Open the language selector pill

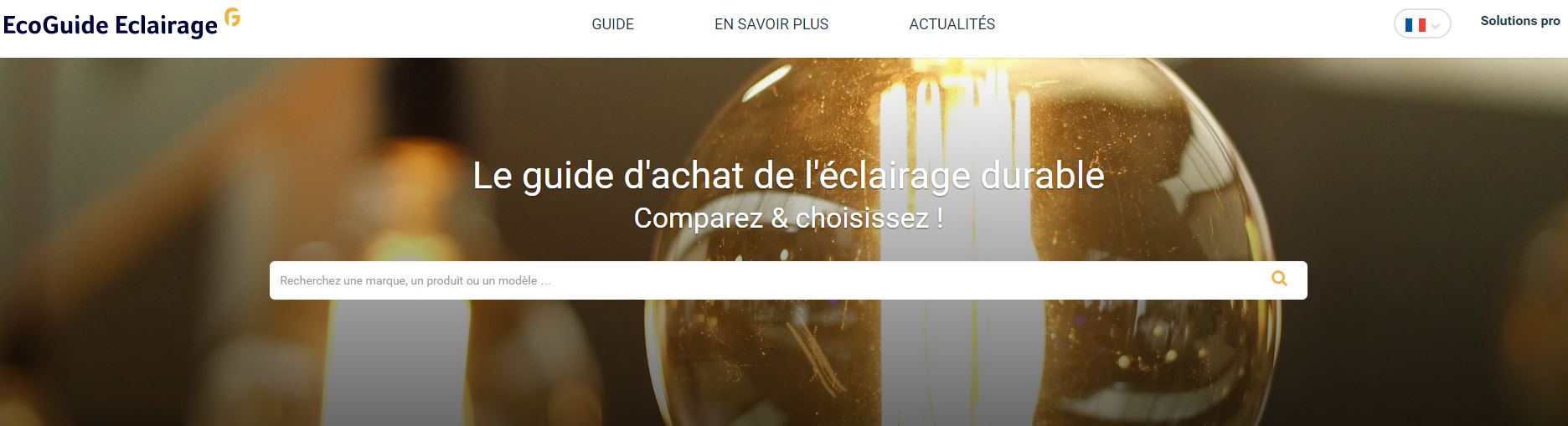[1422, 24]
